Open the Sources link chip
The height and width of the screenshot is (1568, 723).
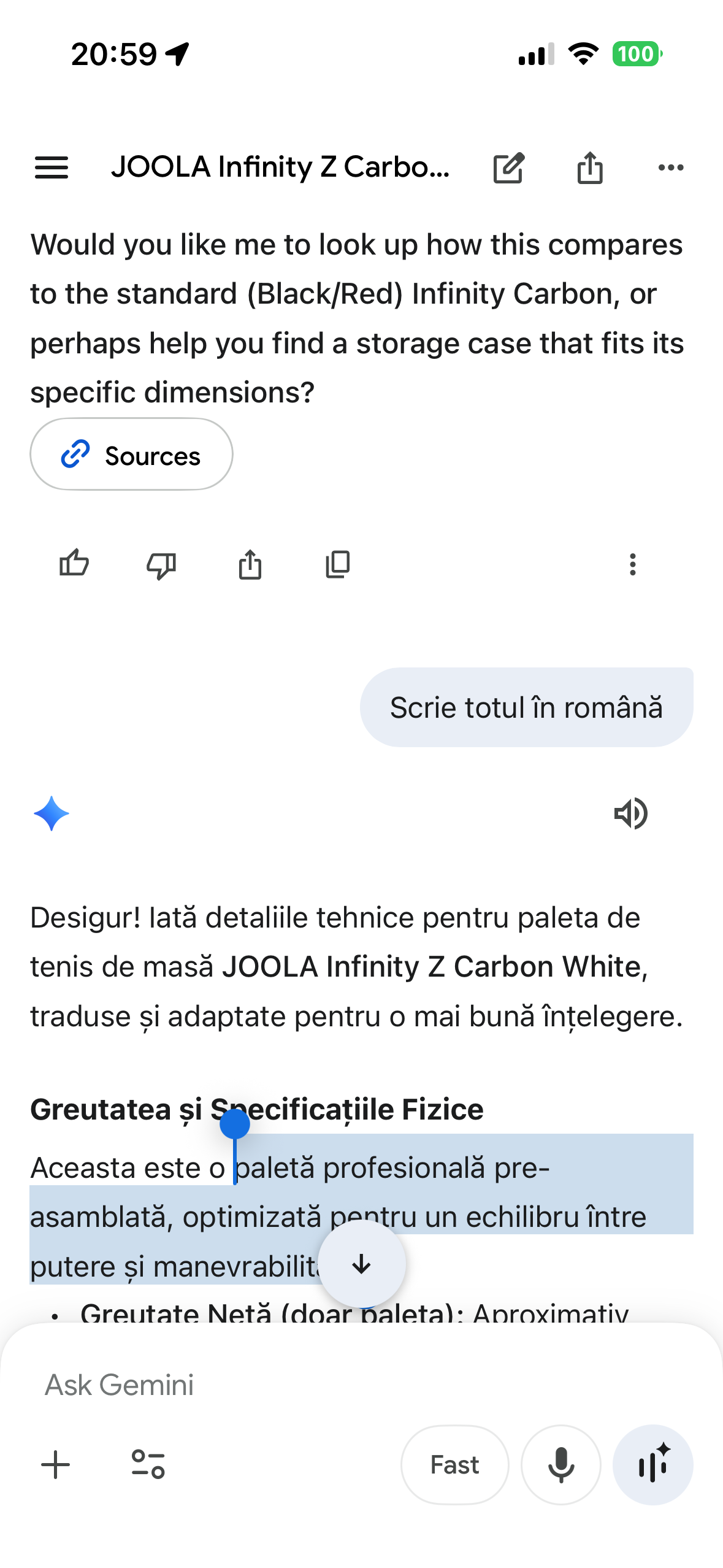click(131, 455)
